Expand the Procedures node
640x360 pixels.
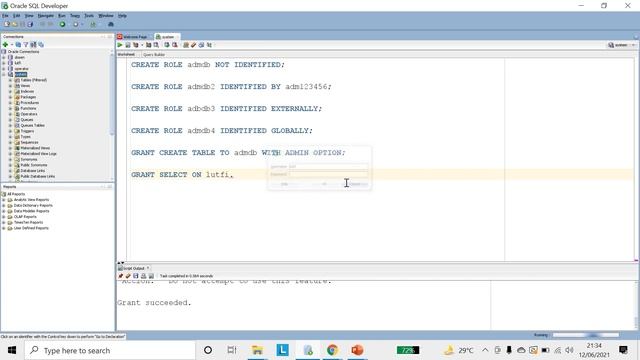point(10,103)
